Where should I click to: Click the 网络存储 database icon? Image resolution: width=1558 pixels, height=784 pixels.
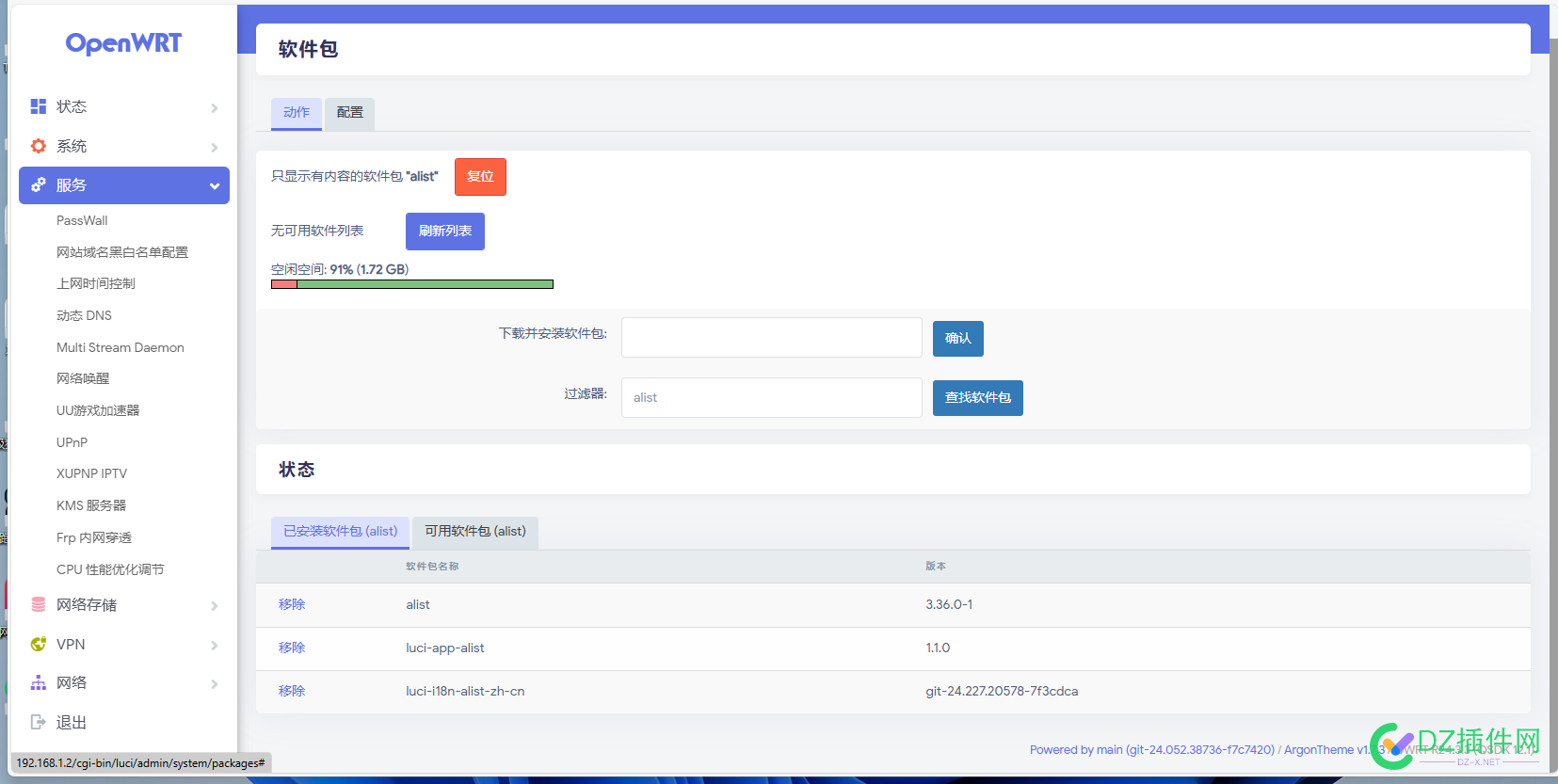[x=39, y=604]
